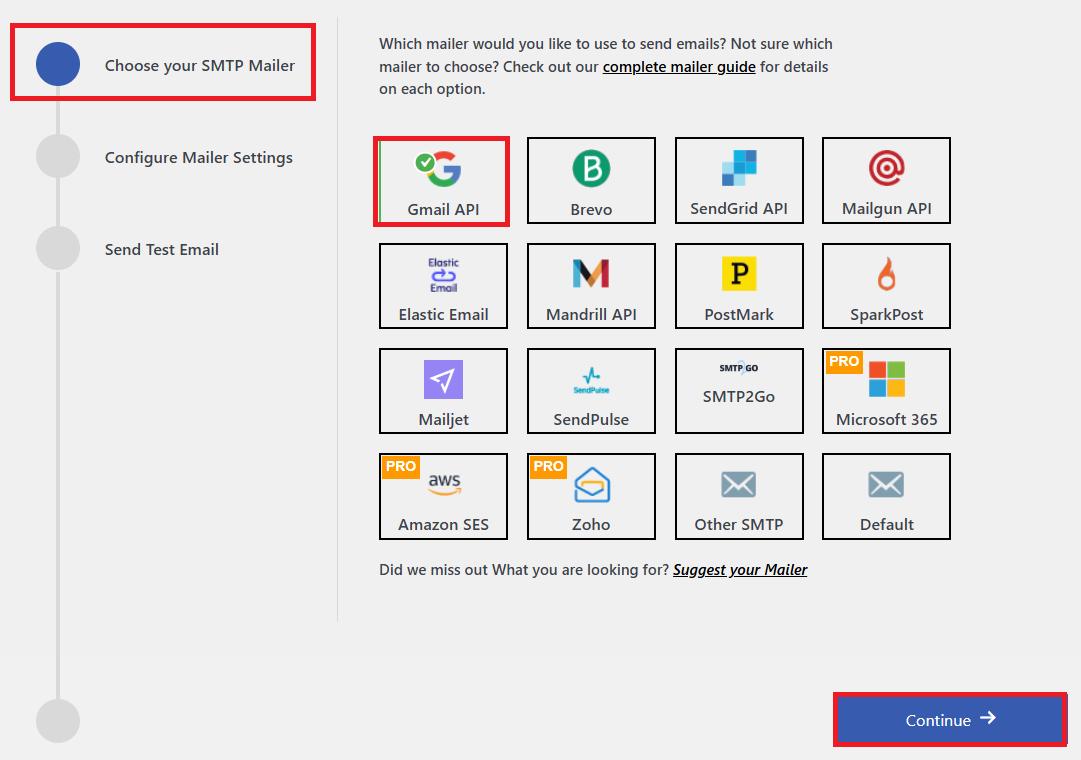Jump to Send Test Email step
Viewport: 1081px width, 760px height.
point(161,250)
